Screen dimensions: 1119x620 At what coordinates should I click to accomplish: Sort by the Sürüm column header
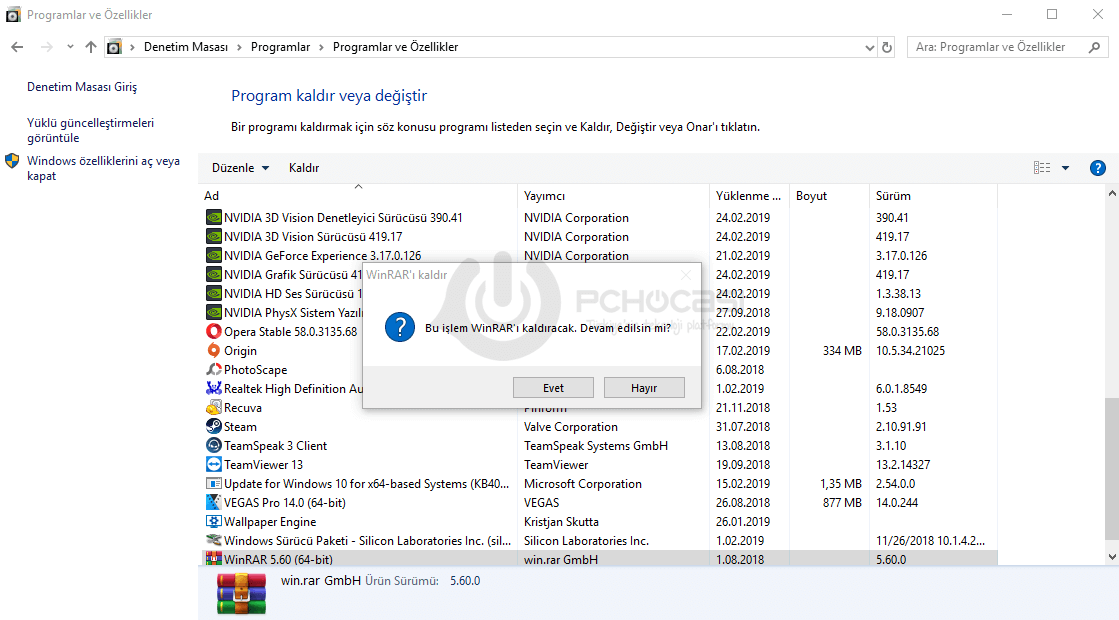coord(933,195)
